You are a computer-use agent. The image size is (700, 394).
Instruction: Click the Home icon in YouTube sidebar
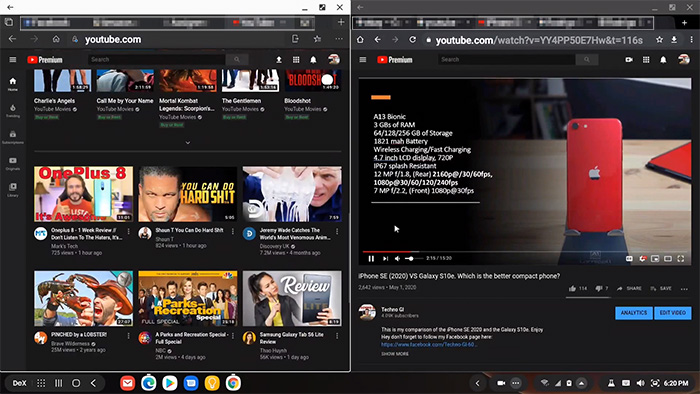coord(12,83)
